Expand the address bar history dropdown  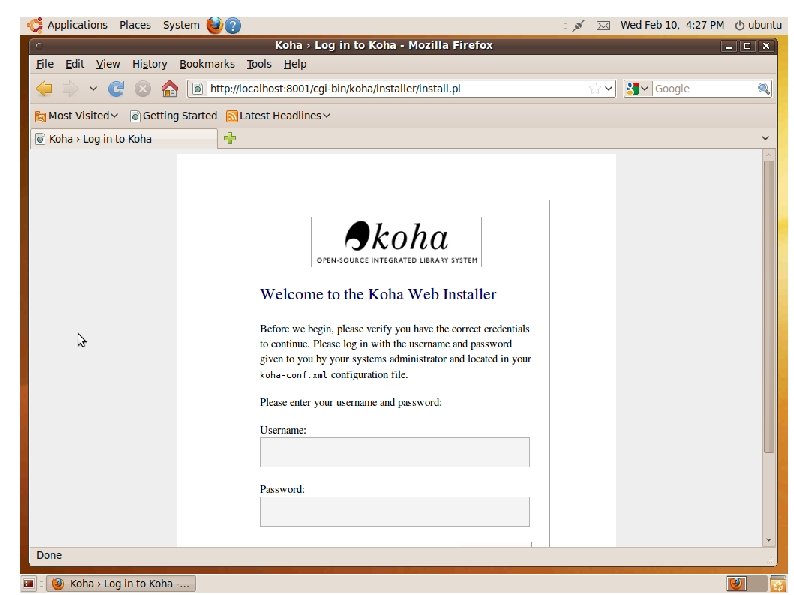click(608, 89)
